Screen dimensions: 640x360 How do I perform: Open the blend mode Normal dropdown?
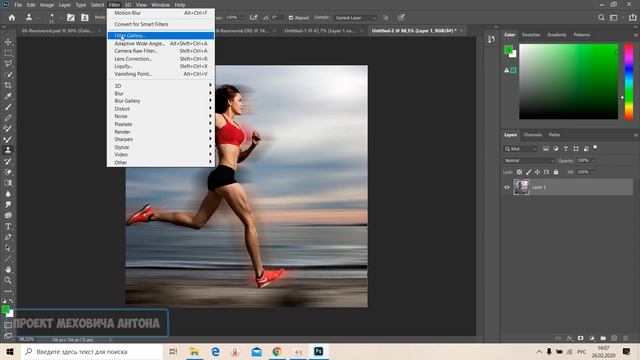[529, 161]
